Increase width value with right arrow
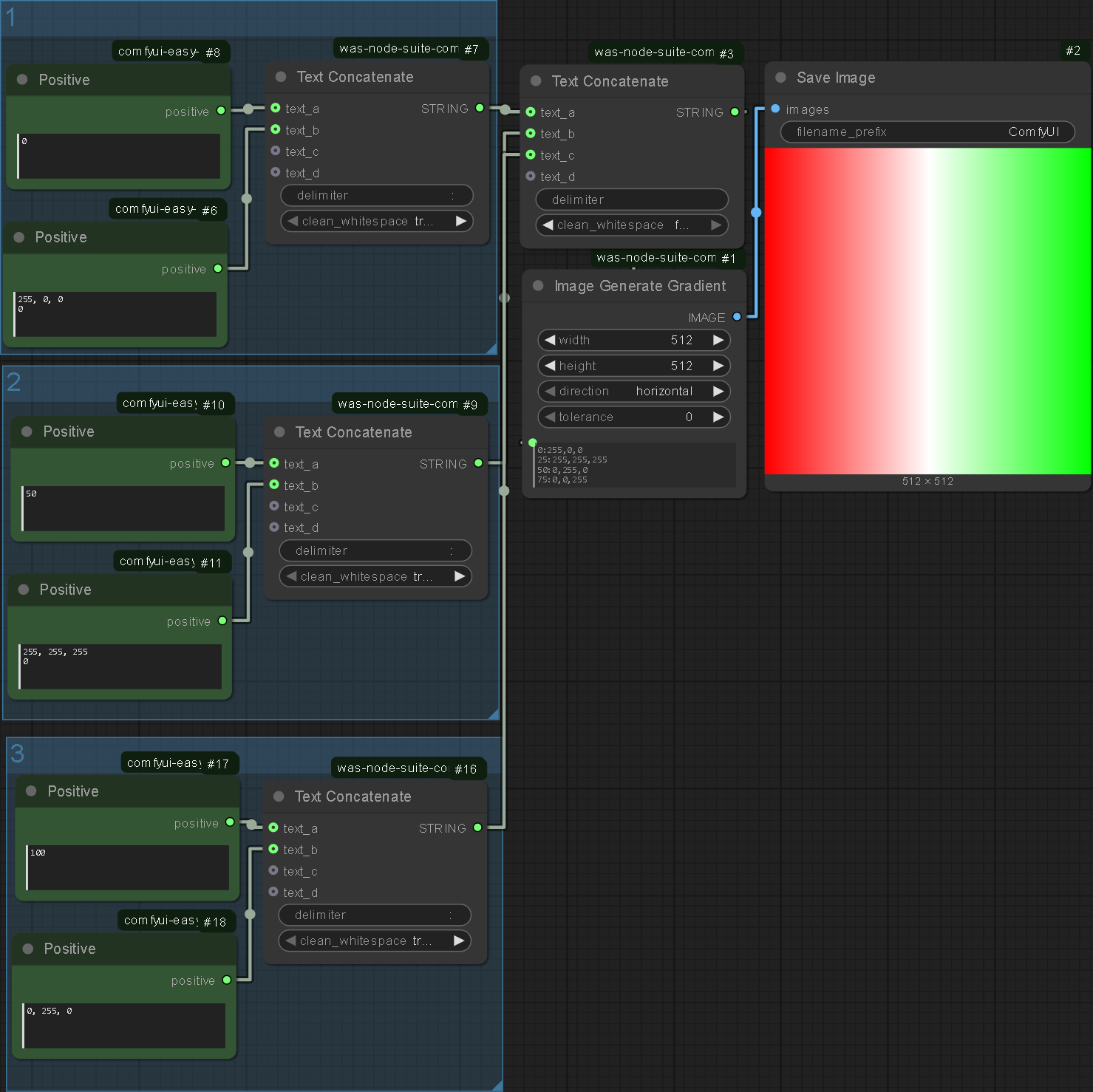Screen dimensions: 1093x1092 click(718, 340)
